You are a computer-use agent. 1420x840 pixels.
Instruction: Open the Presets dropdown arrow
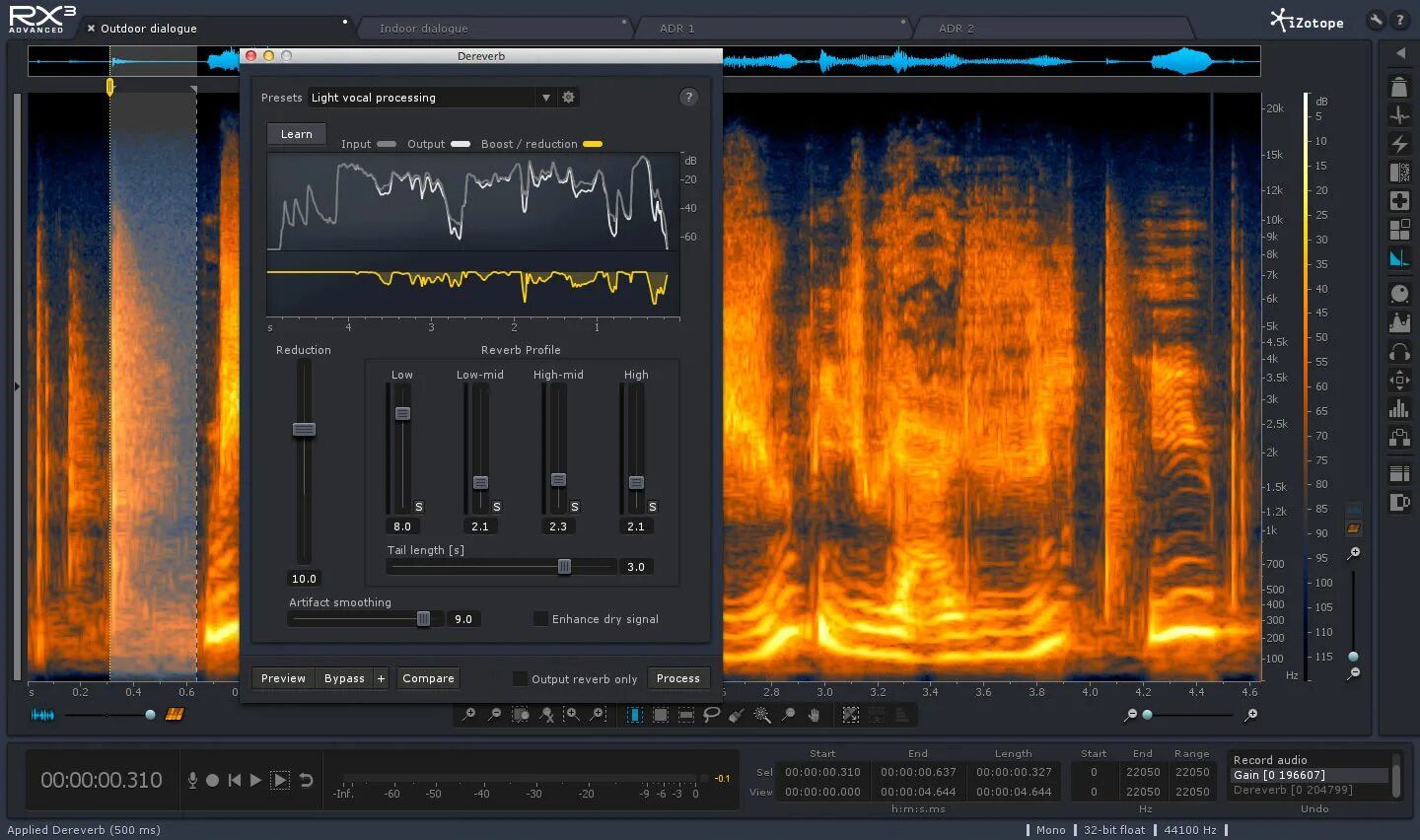(545, 98)
